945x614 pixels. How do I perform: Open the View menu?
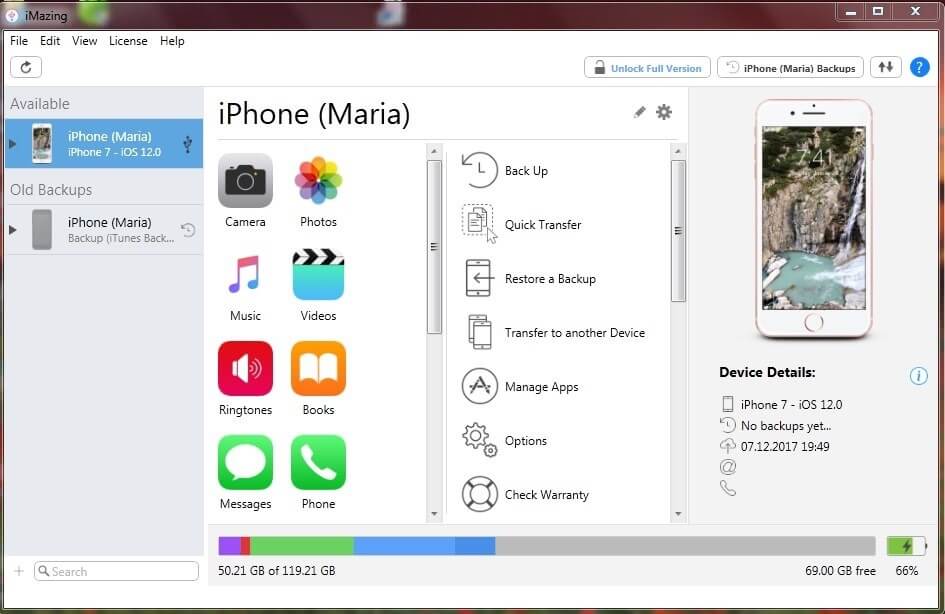84,40
